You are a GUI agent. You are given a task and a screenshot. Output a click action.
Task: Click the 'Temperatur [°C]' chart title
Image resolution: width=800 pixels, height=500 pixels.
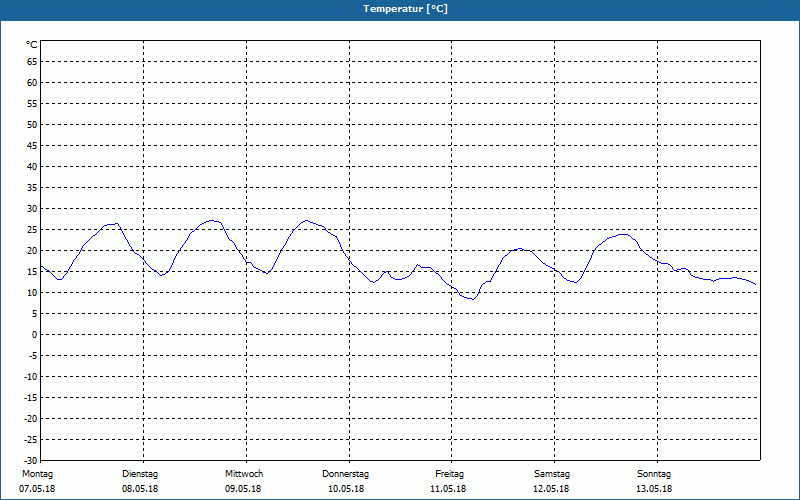pyautogui.click(x=405, y=9)
